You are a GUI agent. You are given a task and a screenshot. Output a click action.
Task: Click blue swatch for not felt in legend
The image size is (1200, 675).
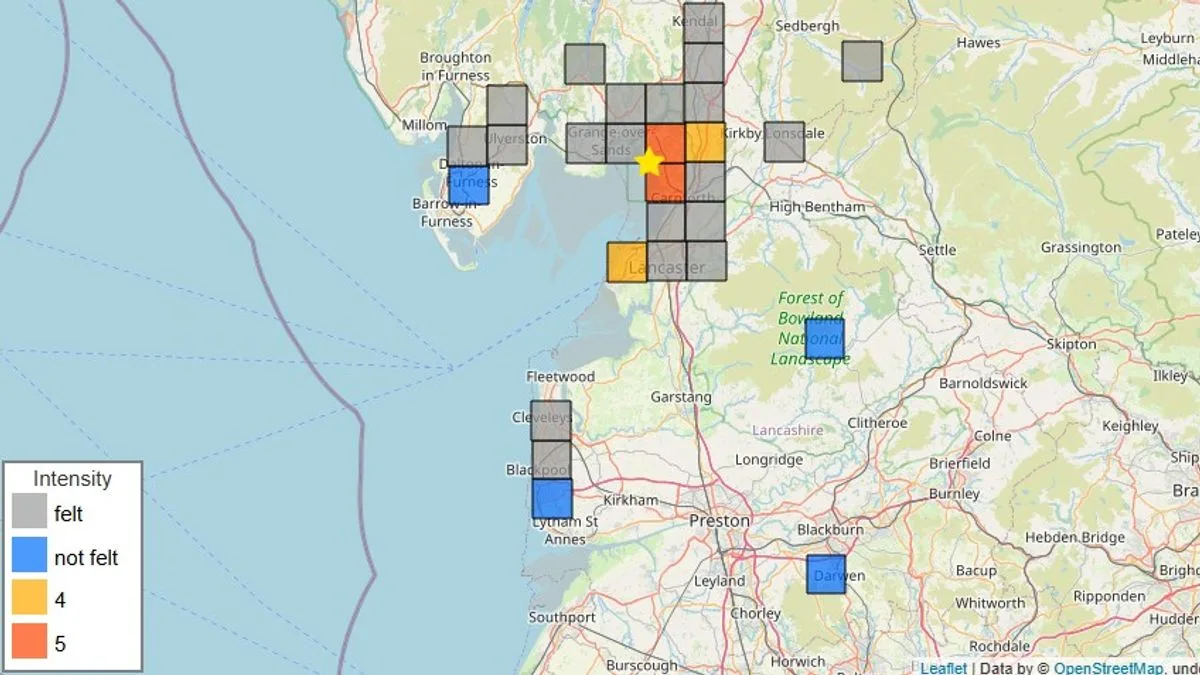click(x=30, y=555)
